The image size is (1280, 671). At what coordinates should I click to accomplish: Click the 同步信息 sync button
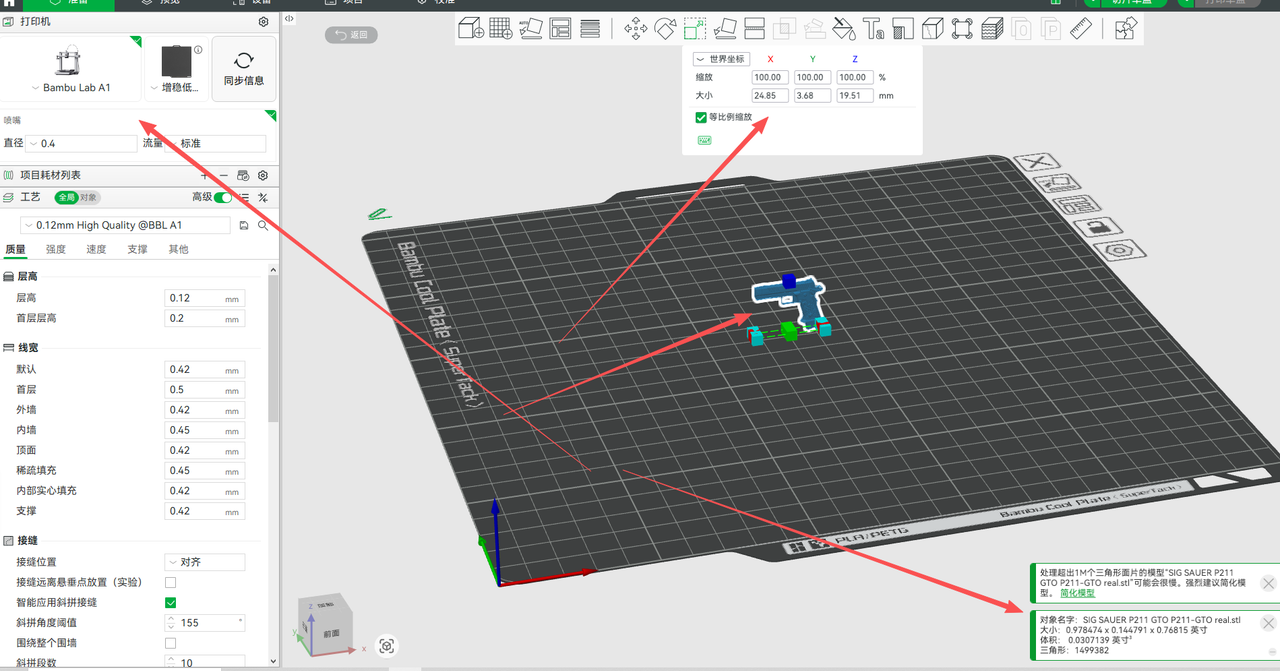[x=244, y=68]
